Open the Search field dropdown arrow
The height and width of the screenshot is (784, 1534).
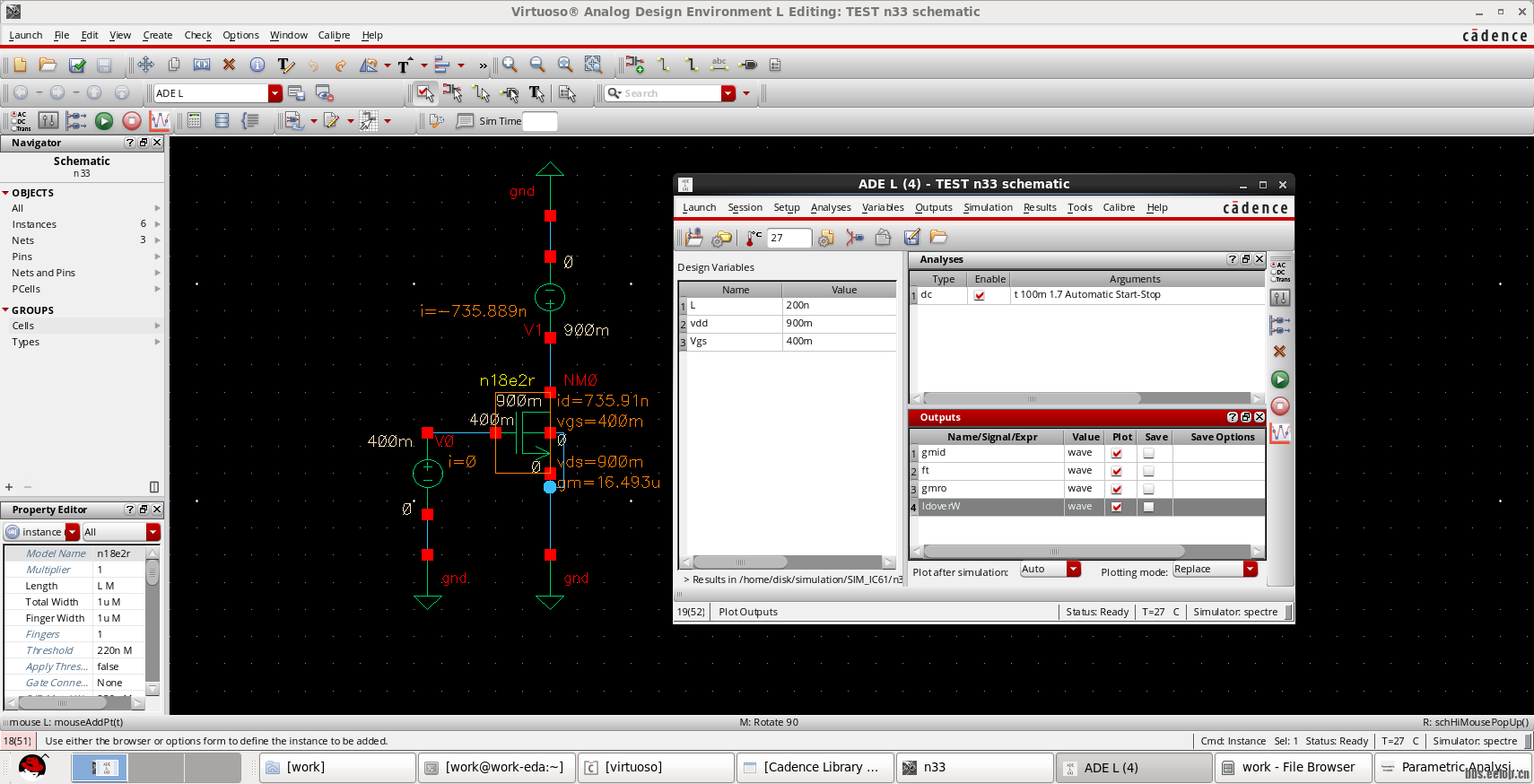click(728, 93)
